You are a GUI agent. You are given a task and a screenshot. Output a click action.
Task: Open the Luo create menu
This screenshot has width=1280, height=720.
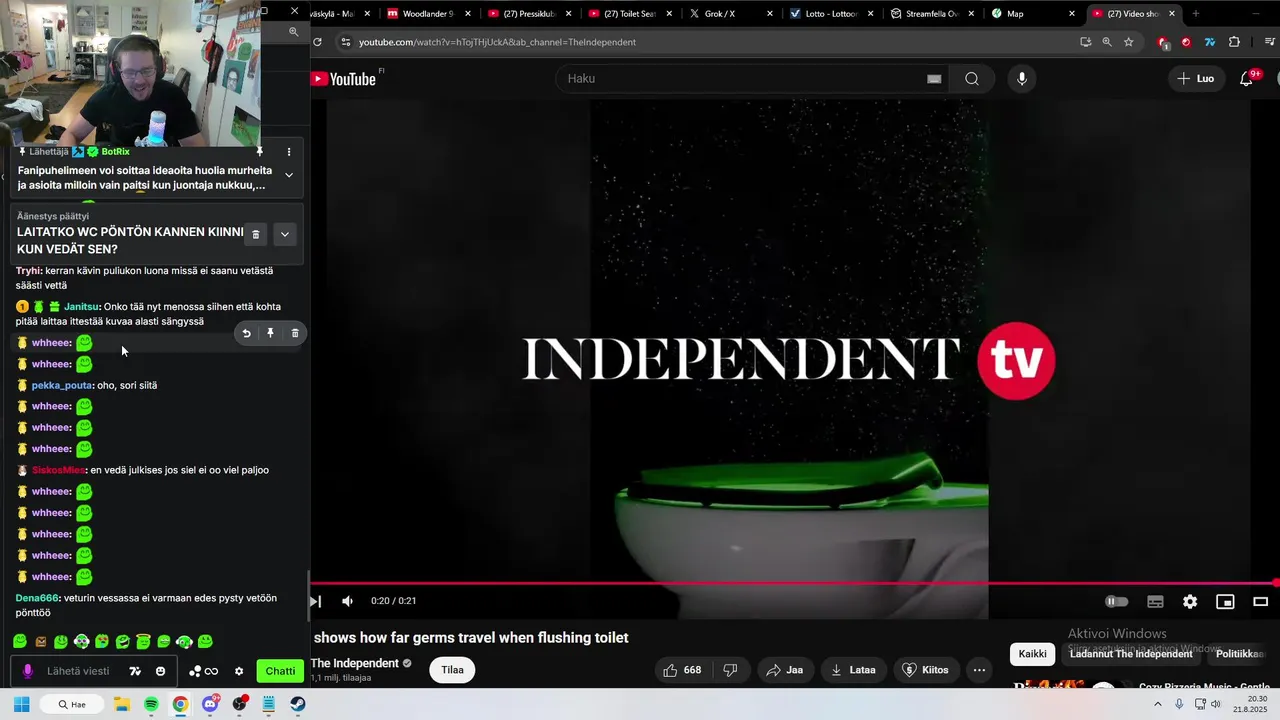1195,79
